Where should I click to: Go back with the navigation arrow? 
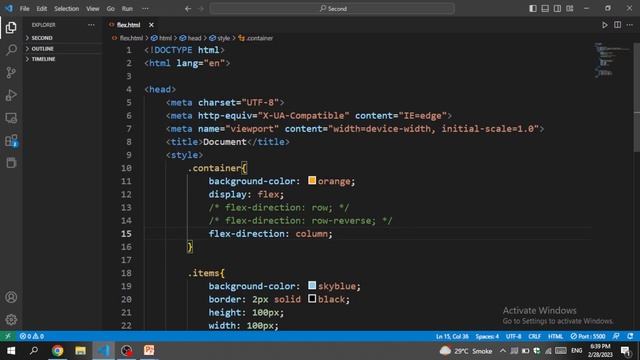[188, 9]
